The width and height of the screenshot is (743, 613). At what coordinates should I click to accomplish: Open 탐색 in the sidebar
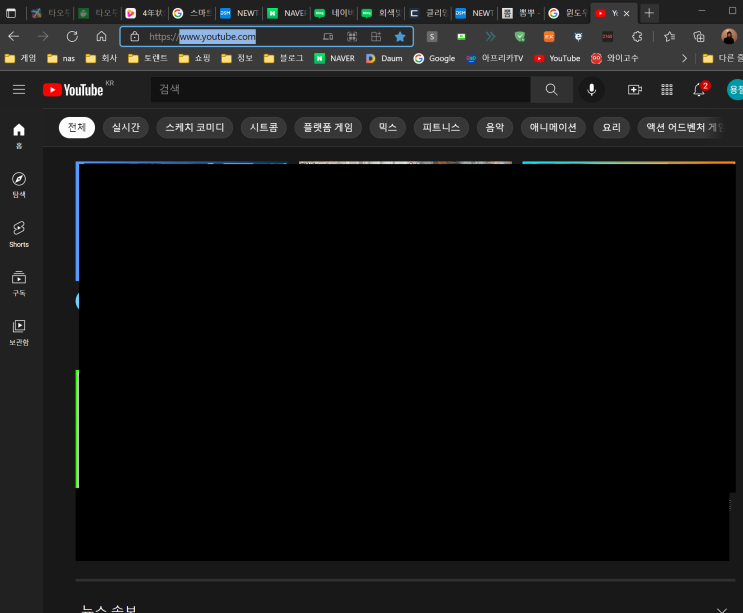coord(19,185)
